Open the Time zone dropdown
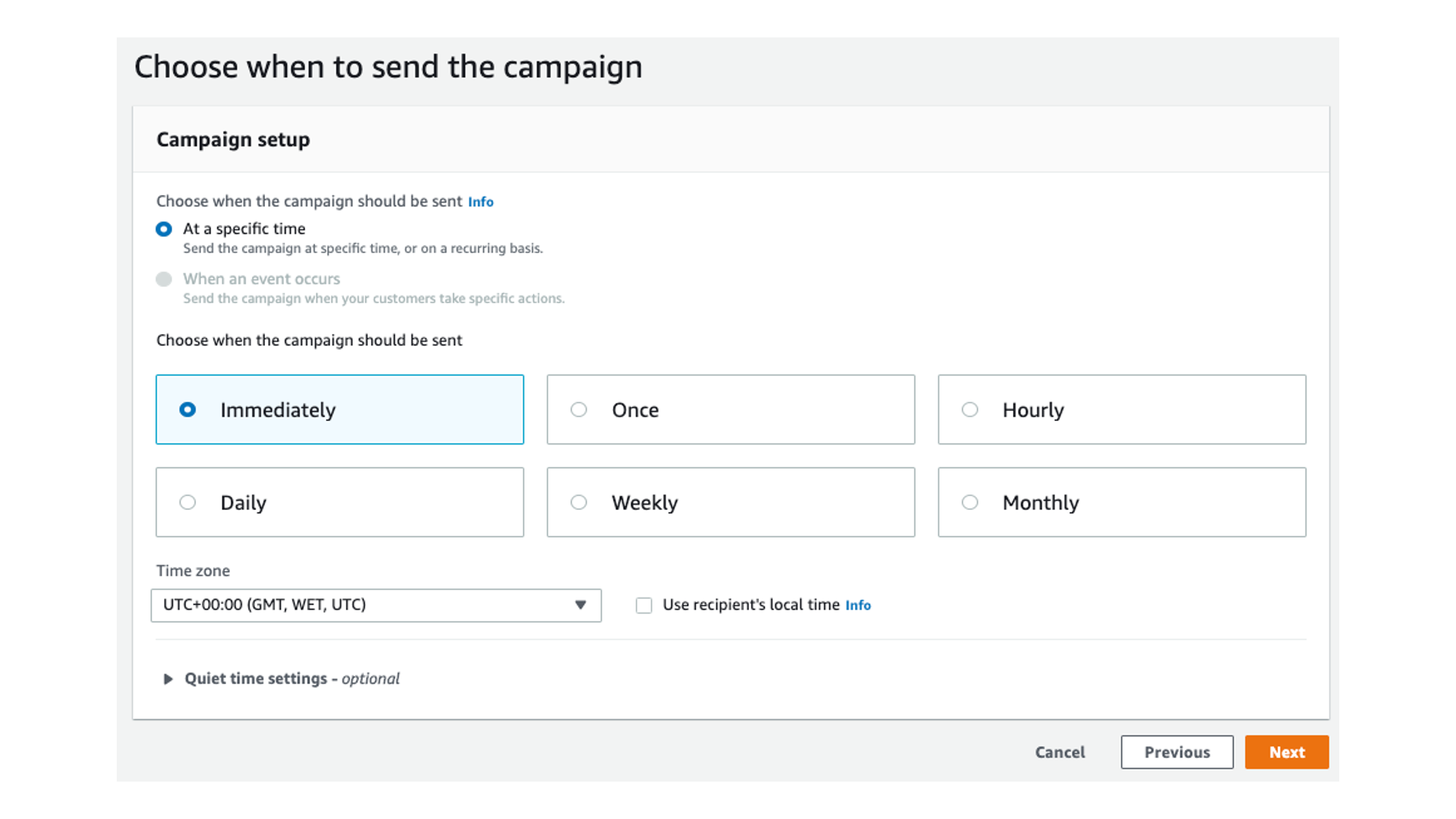Screen dimensions: 1456x819 click(x=376, y=605)
